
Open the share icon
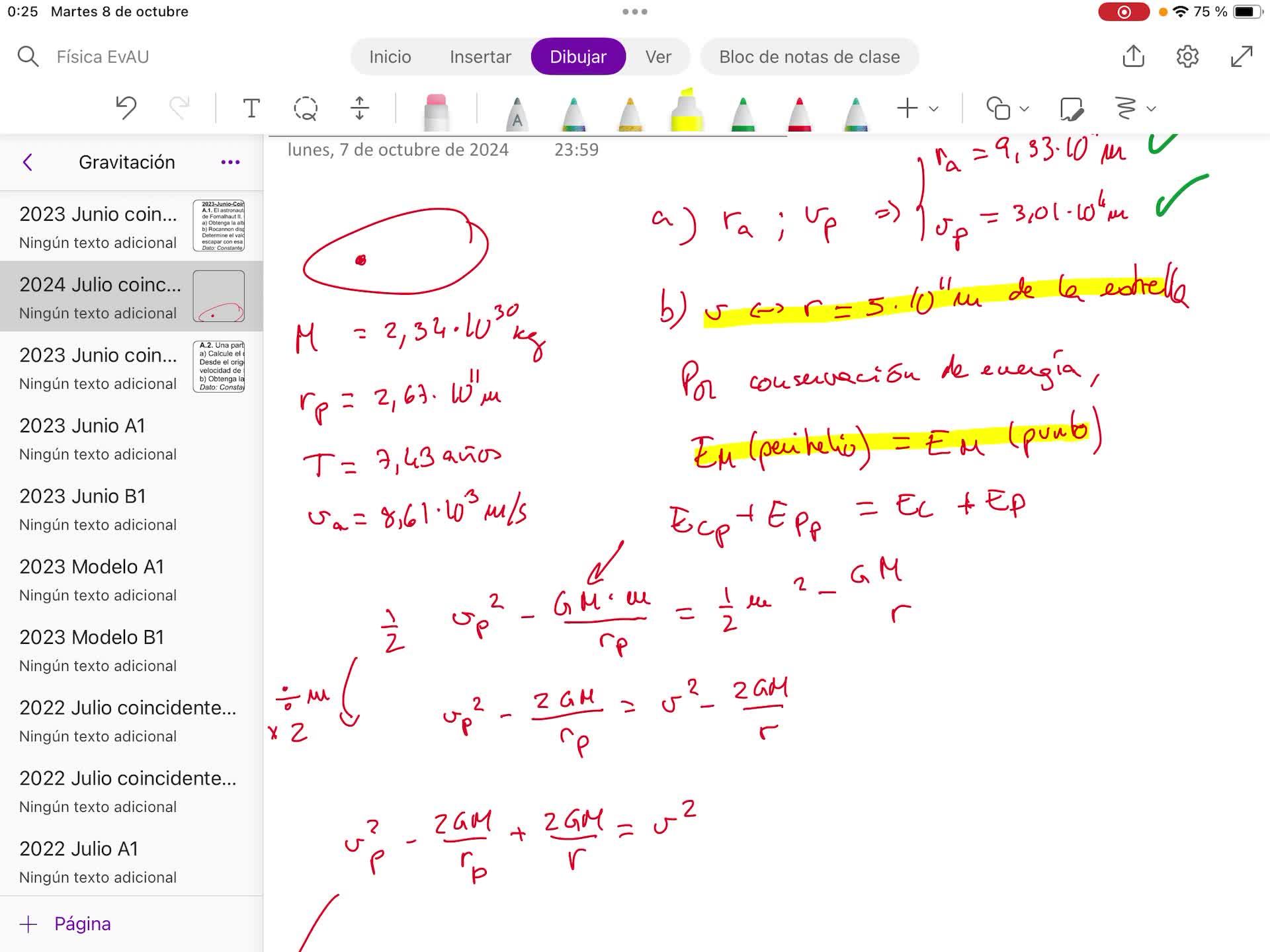1133,56
